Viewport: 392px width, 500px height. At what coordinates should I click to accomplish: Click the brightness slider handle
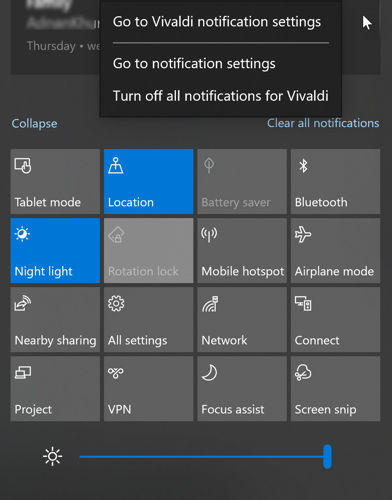click(x=327, y=456)
